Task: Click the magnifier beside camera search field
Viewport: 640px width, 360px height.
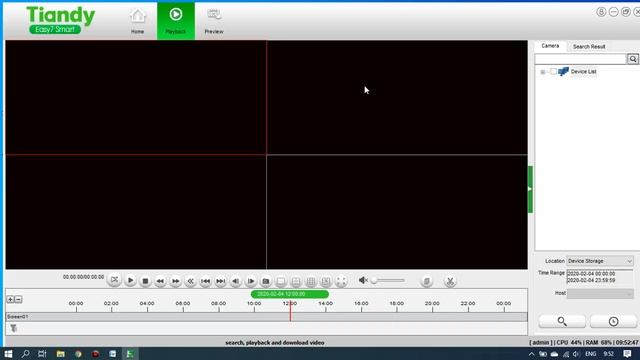Action: click(x=633, y=59)
